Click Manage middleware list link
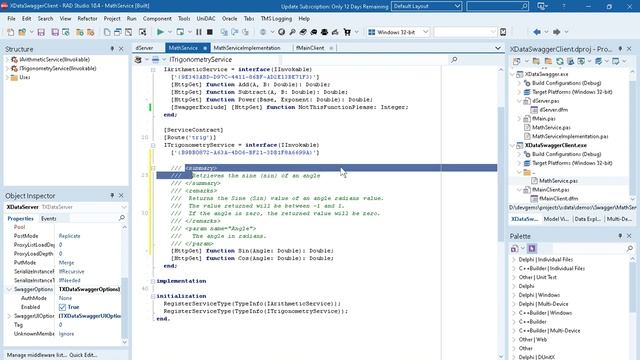640x360 pixels. point(37,355)
